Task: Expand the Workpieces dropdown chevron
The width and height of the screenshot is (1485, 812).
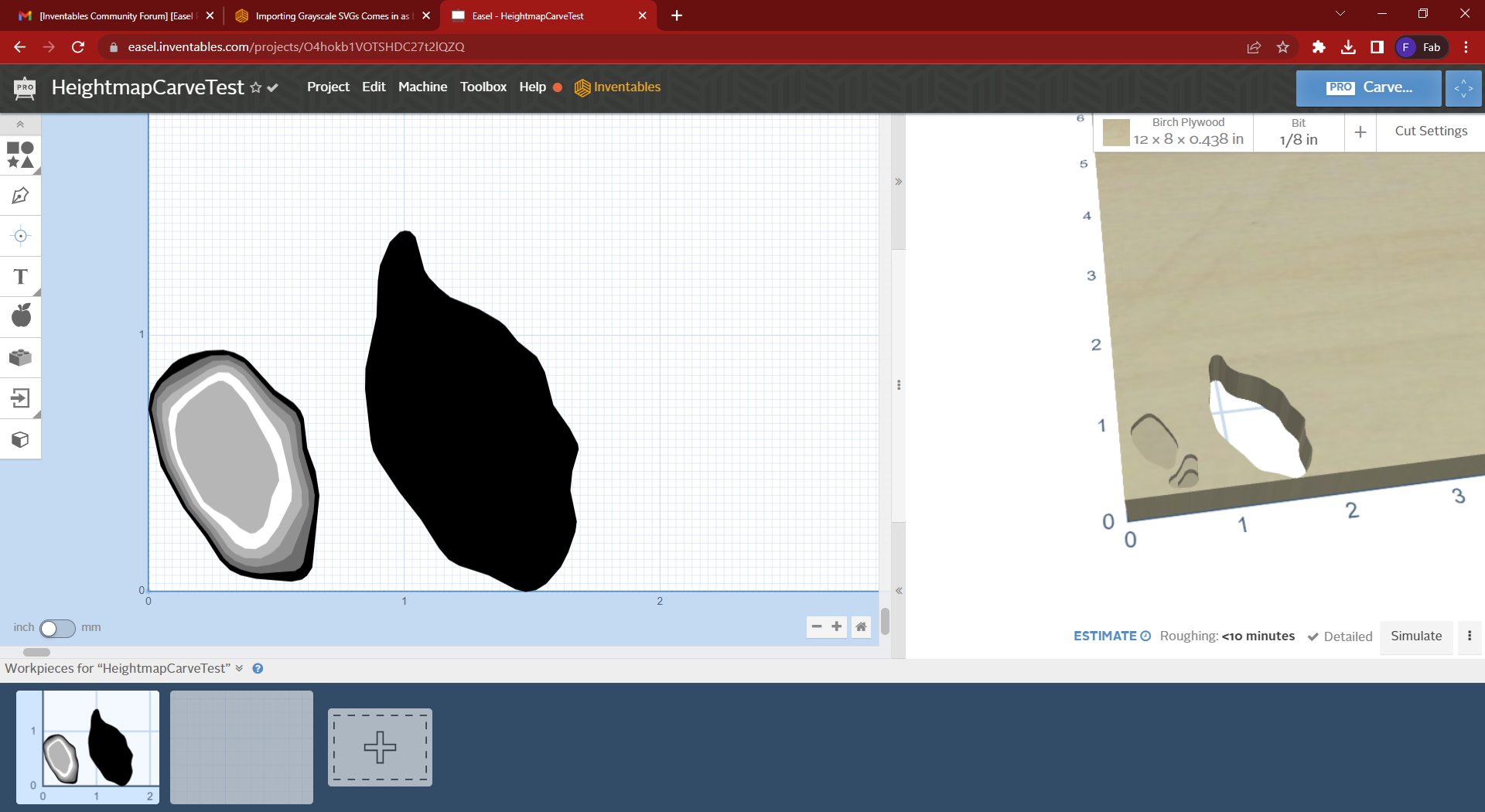Action: (x=239, y=668)
